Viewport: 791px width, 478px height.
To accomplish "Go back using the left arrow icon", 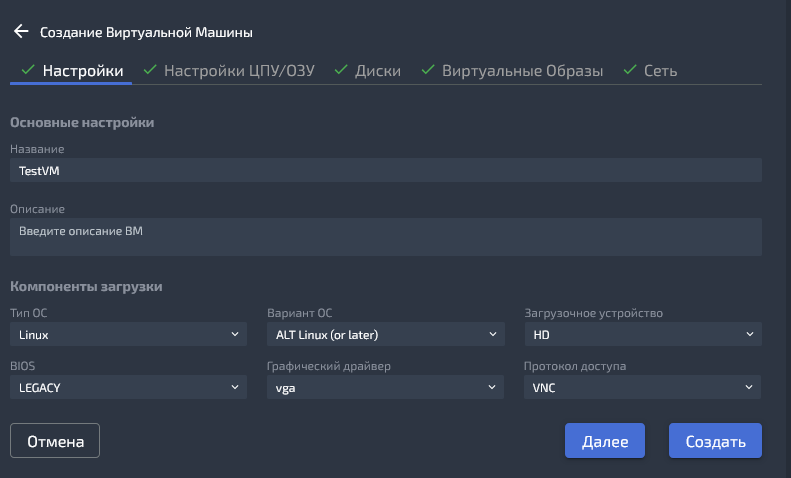I will coord(20,31).
